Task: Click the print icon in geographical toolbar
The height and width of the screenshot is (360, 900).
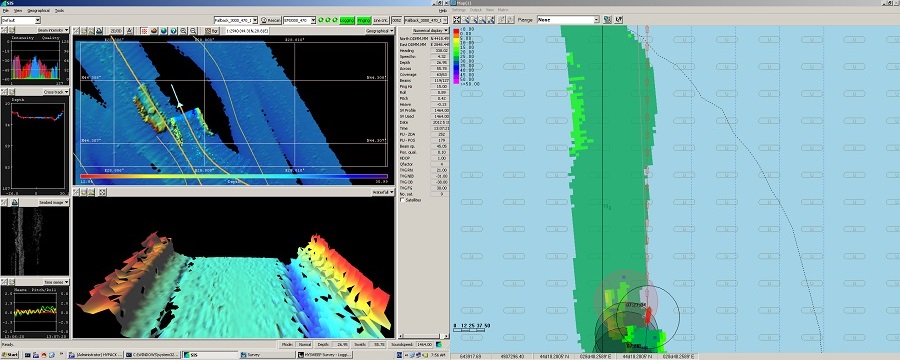Action: pyautogui.click(x=99, y=30)
